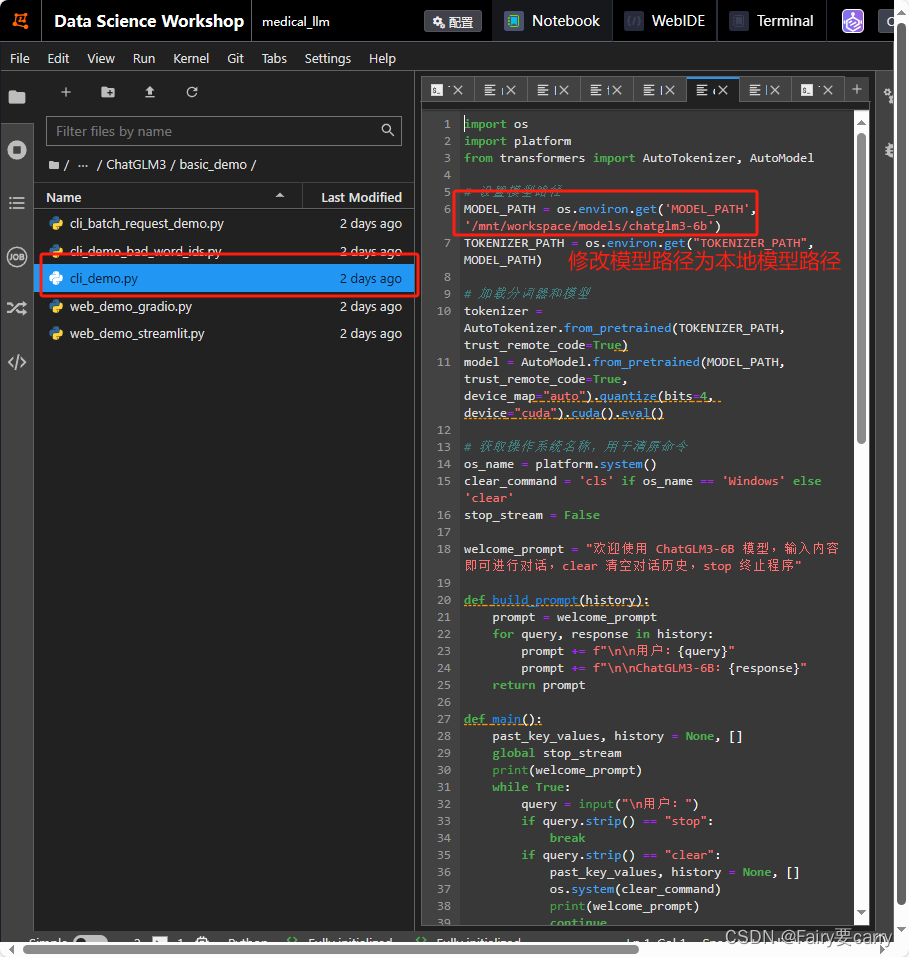Open the Kernel menu
Viewport: 909px width, 957px height.
tap(191, 59)
